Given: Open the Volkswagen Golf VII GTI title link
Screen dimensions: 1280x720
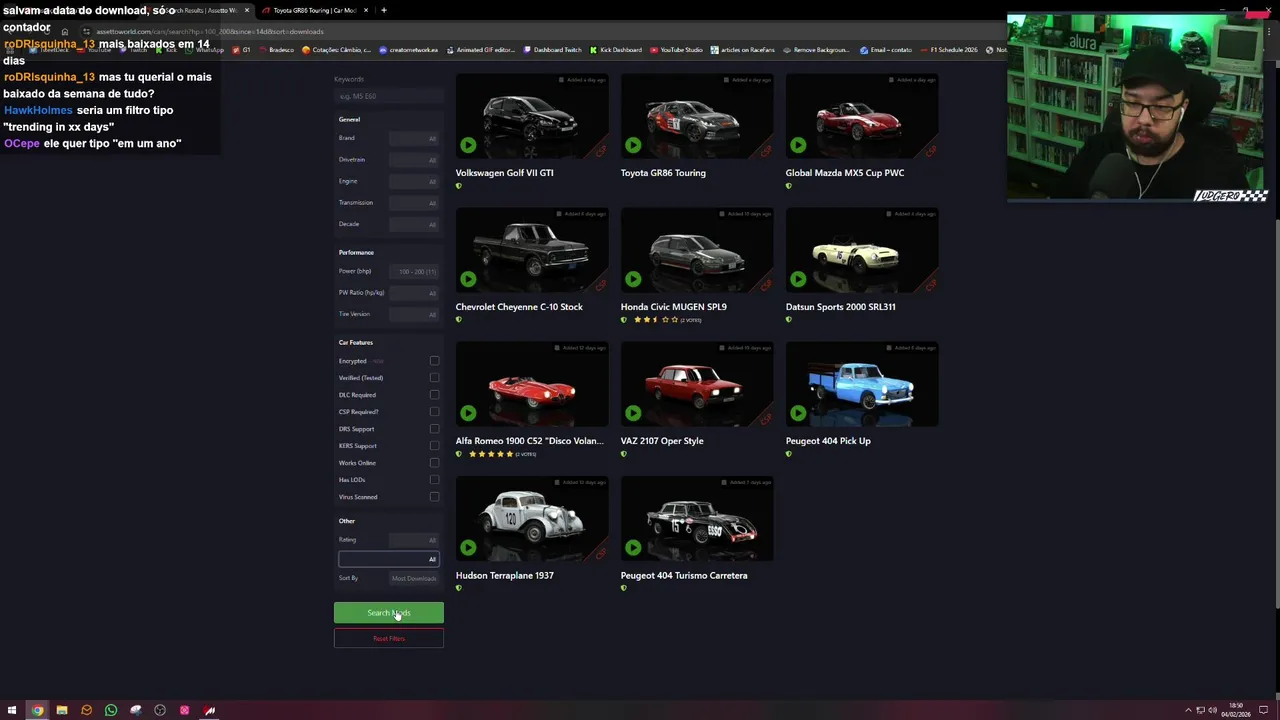Looking at the screenshot, I should [505, 173].
